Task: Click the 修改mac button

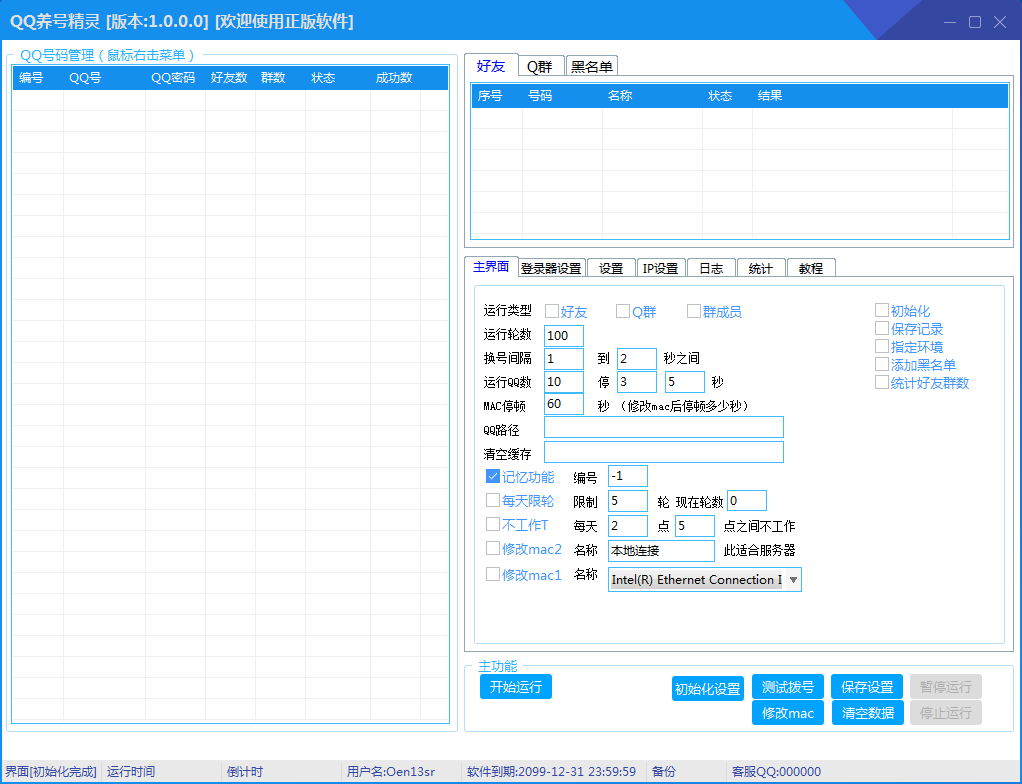Action: [787, 712]
